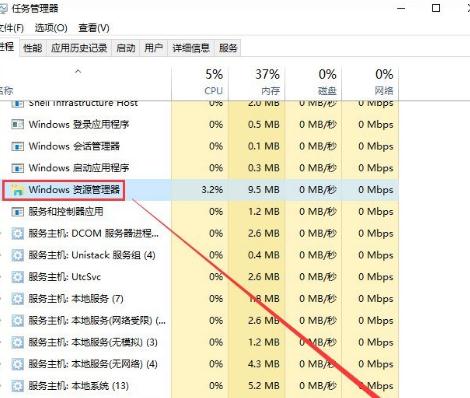Click 0 MB/秒 disk in Windows 登录应用程序 row
This screenshot has width=470, height=398.
318,124
